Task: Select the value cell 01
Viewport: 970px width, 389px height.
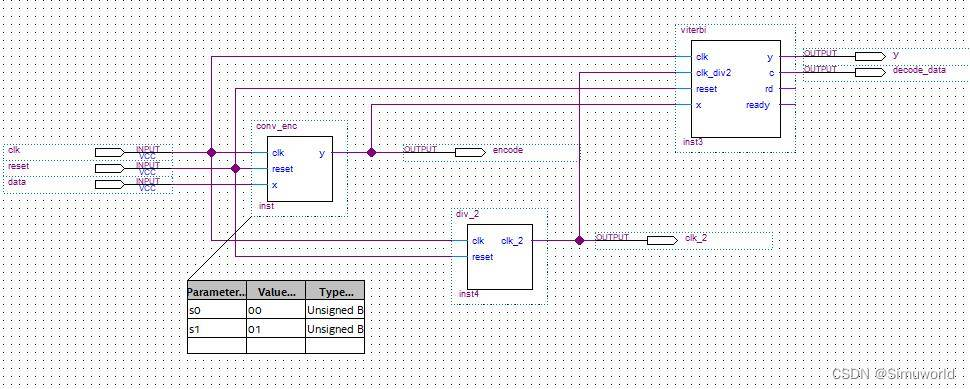Action: point(276,328)
